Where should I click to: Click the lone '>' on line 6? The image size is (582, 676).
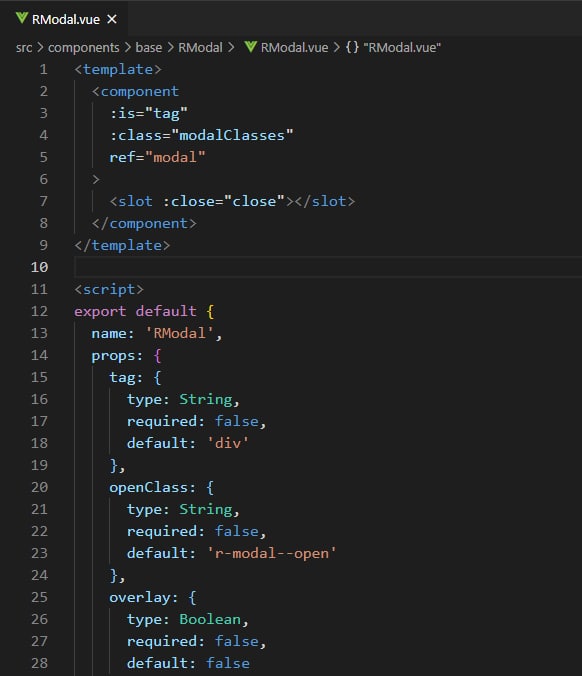(96, 179)
